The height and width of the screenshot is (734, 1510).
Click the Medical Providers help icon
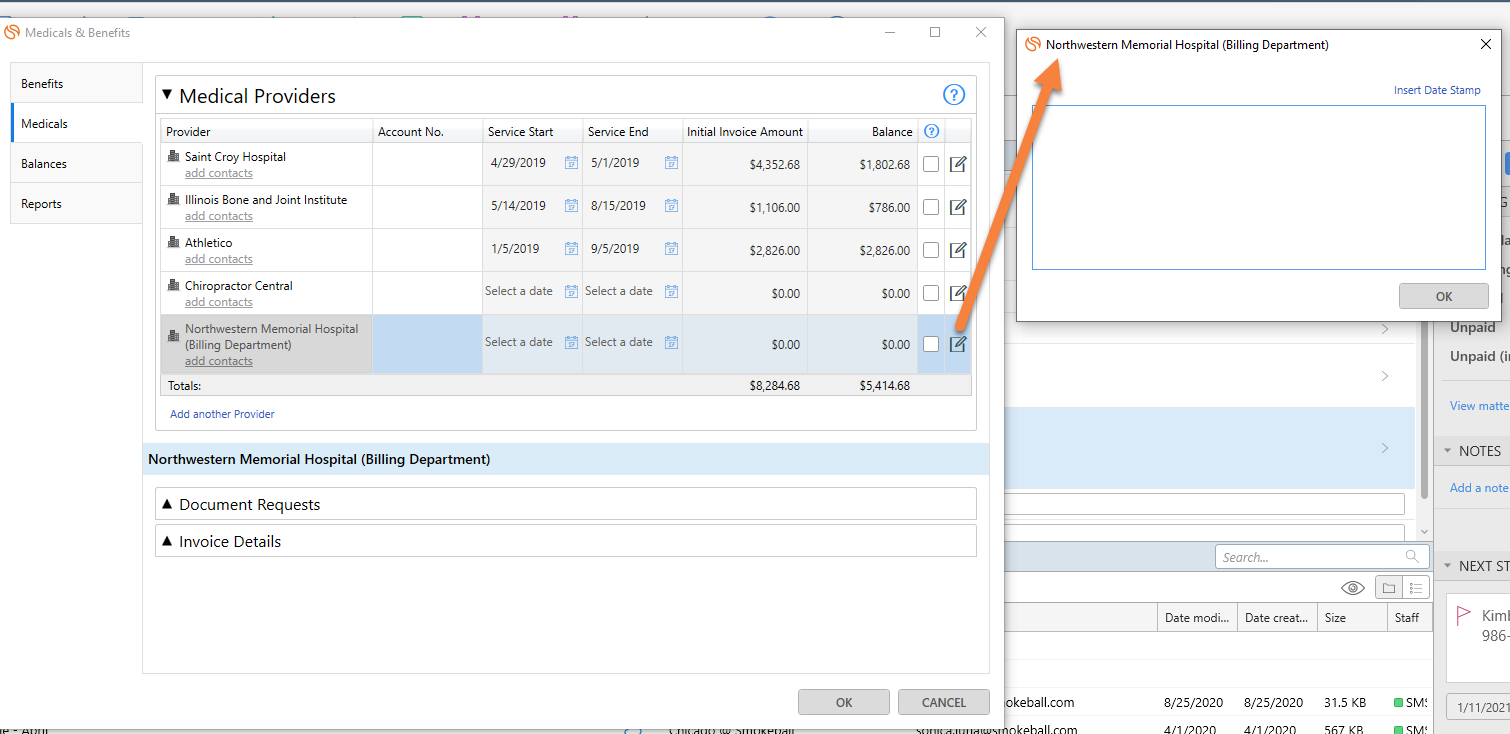(954, 95)
